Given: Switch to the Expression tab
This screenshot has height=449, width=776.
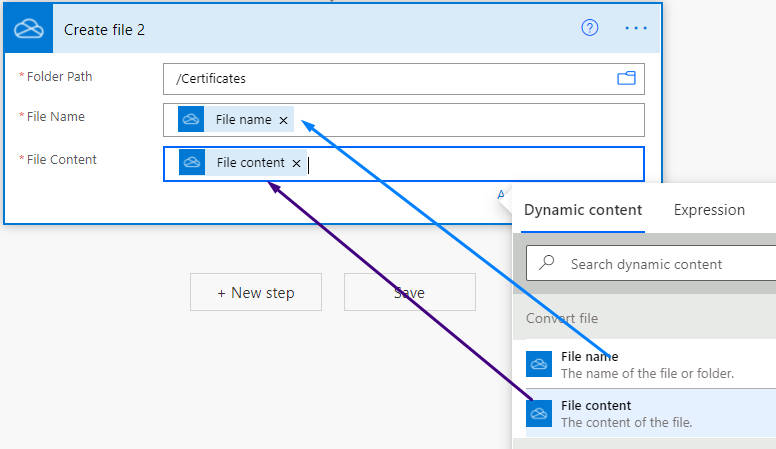Looking at the screenshot, I should pyautogui.click(x=709, y=210).
